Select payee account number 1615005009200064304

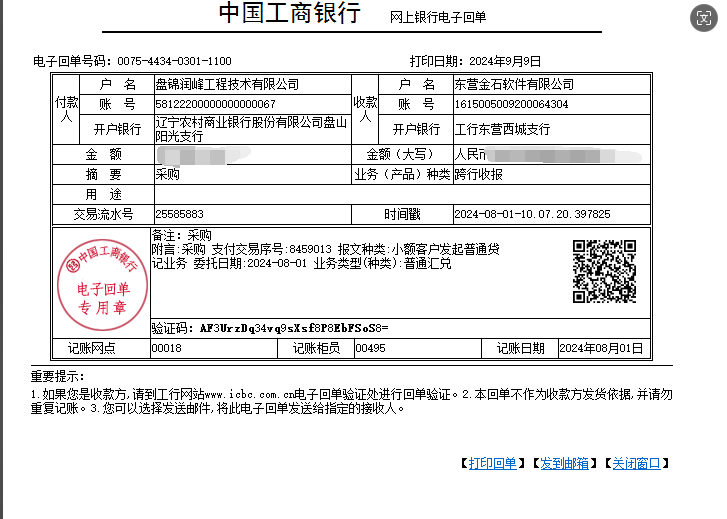(x=511, y=104)
